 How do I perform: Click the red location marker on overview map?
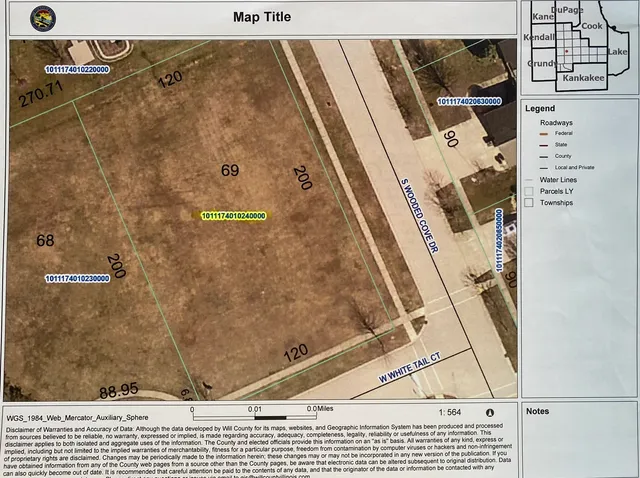[566, 50]
